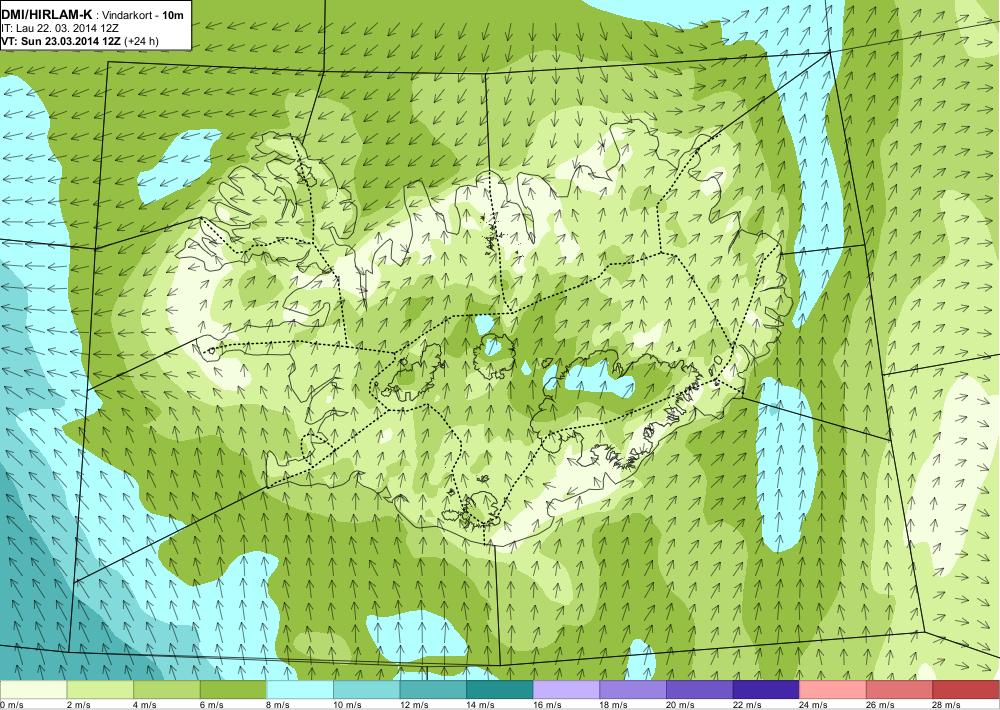The image size is (1000, 710).
Task: Click the "0 m/s" legend label
Action: [x=12, y=705]
